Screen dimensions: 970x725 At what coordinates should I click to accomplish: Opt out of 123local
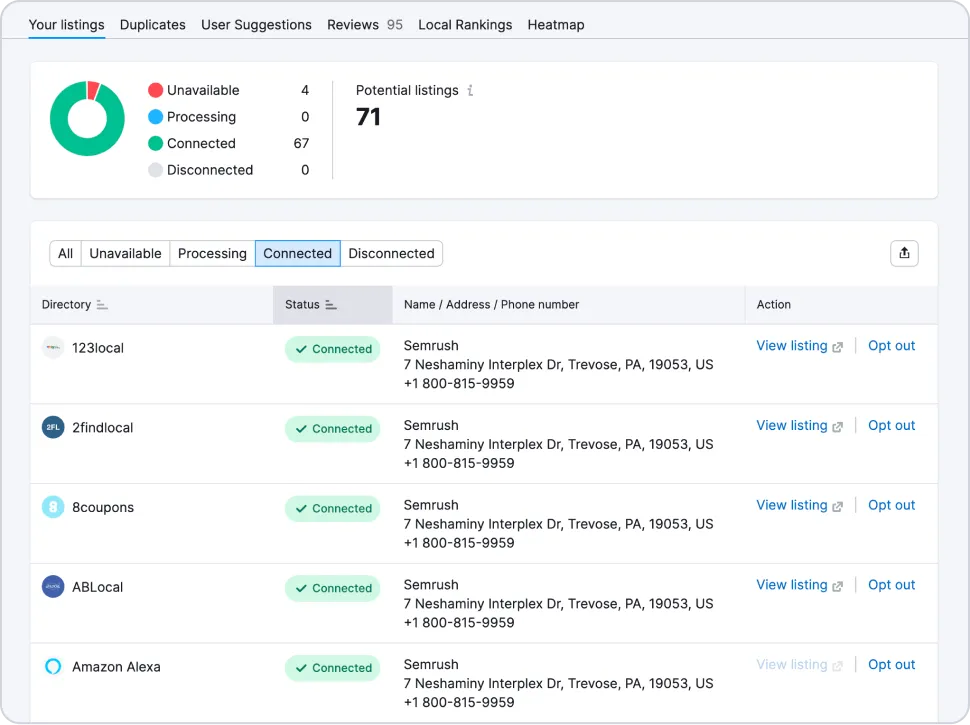coord(891,346)
